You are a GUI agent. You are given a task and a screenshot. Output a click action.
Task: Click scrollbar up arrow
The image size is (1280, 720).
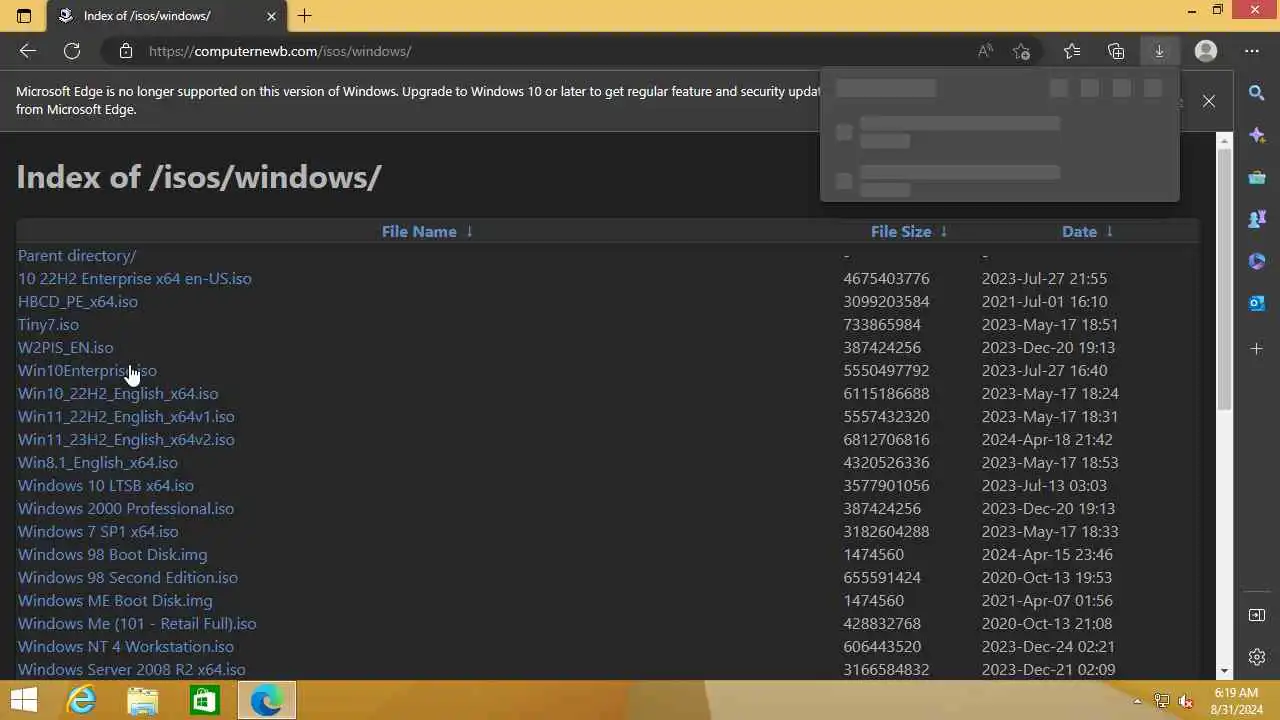(1225, 140)
